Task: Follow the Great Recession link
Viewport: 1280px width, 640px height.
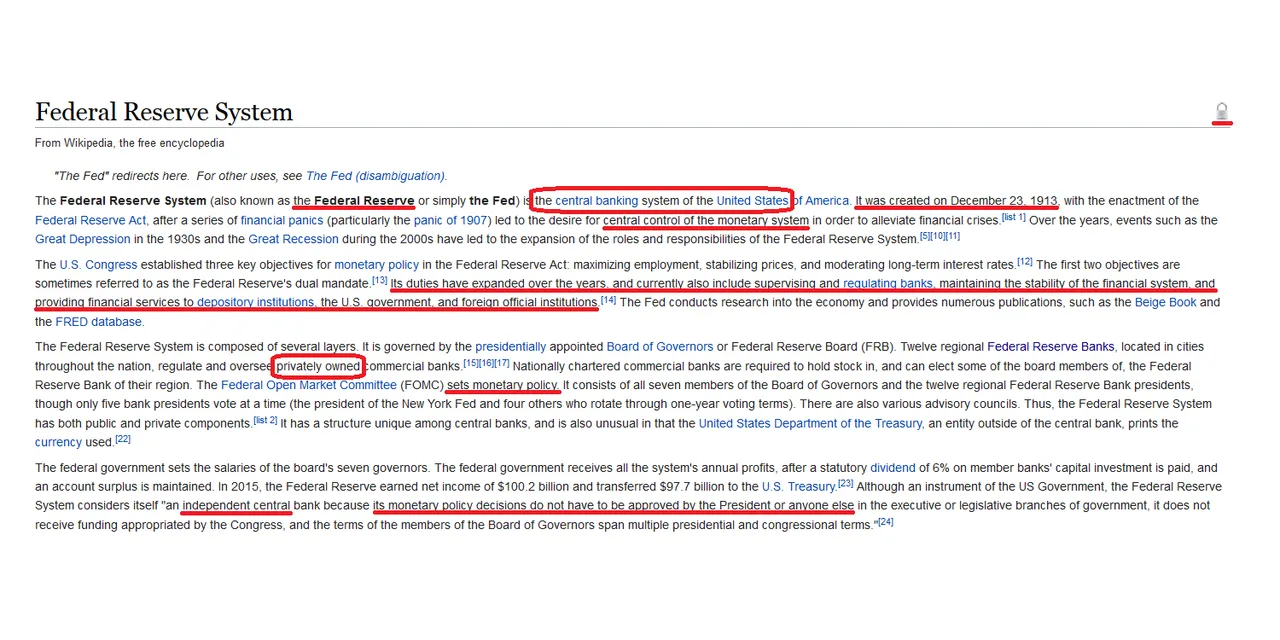Action: (294, 239)
